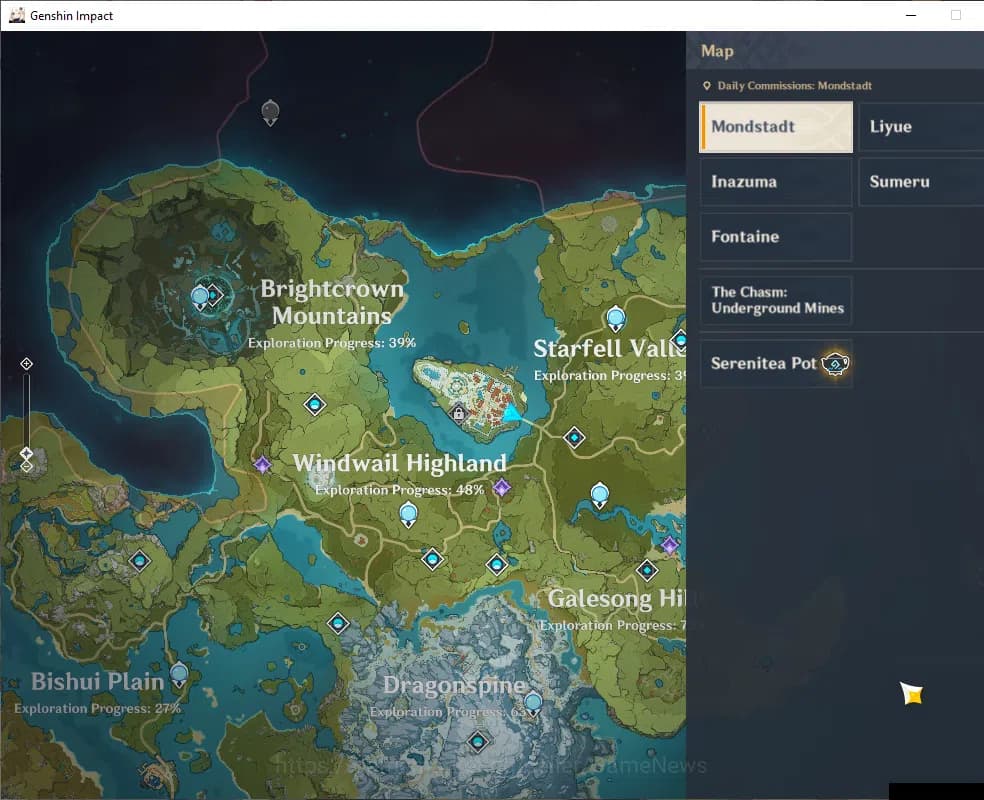
Task: Click the teleport waypoint above the Galesong Hill label
Action: point(647,570)
